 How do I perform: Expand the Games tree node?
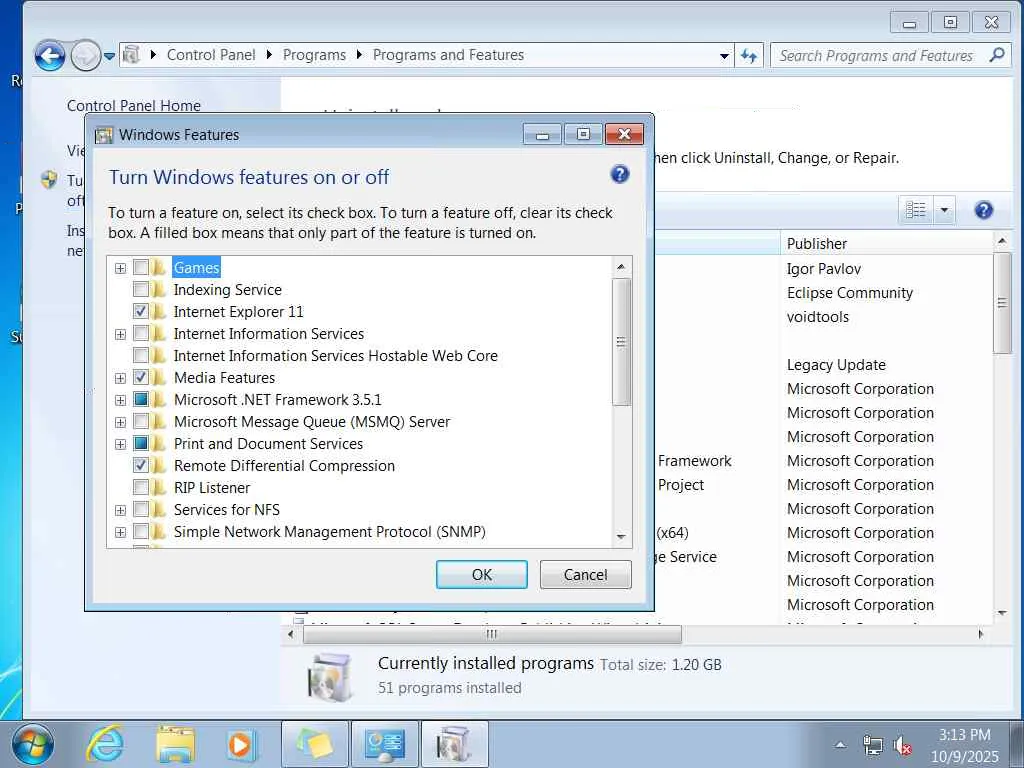tap(120, 268)
